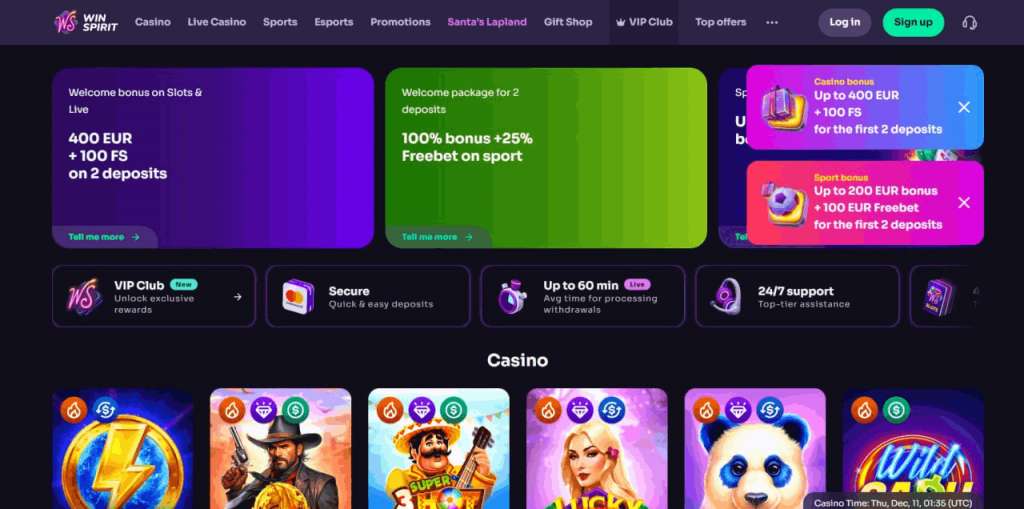Click Tell me more on purple banner

pos(104,237)
